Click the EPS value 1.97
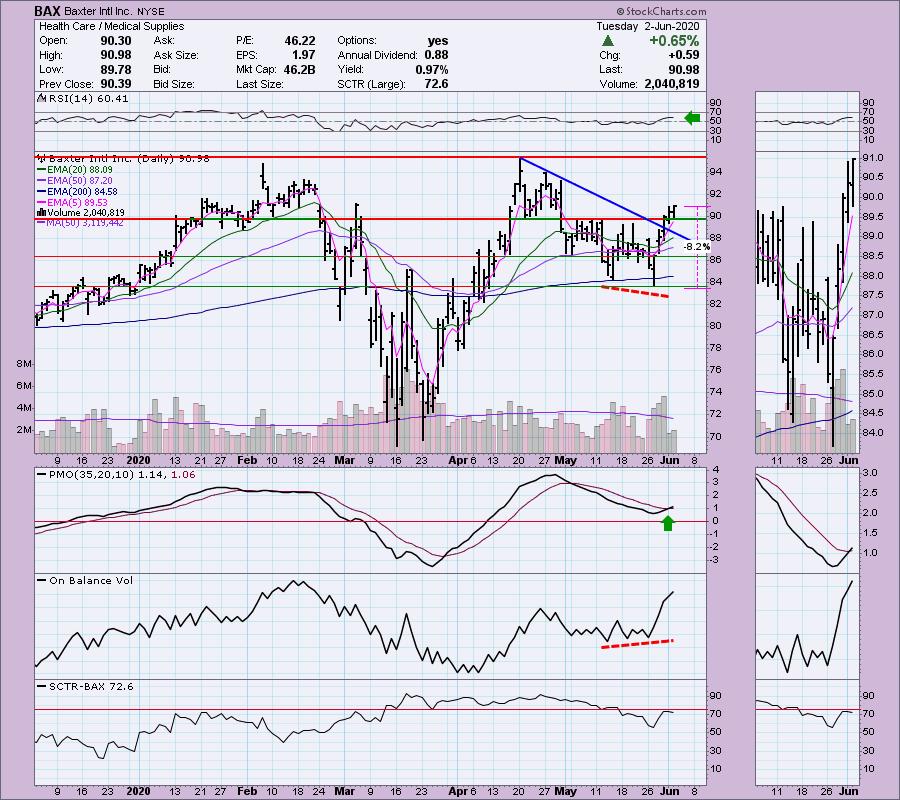Screen dimensions: 900x800 tap(304, 55)
